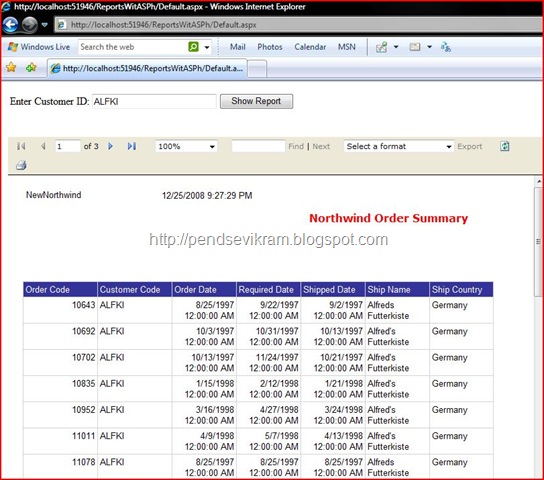Click the Northwind Order Summary title

click(389, 218)
